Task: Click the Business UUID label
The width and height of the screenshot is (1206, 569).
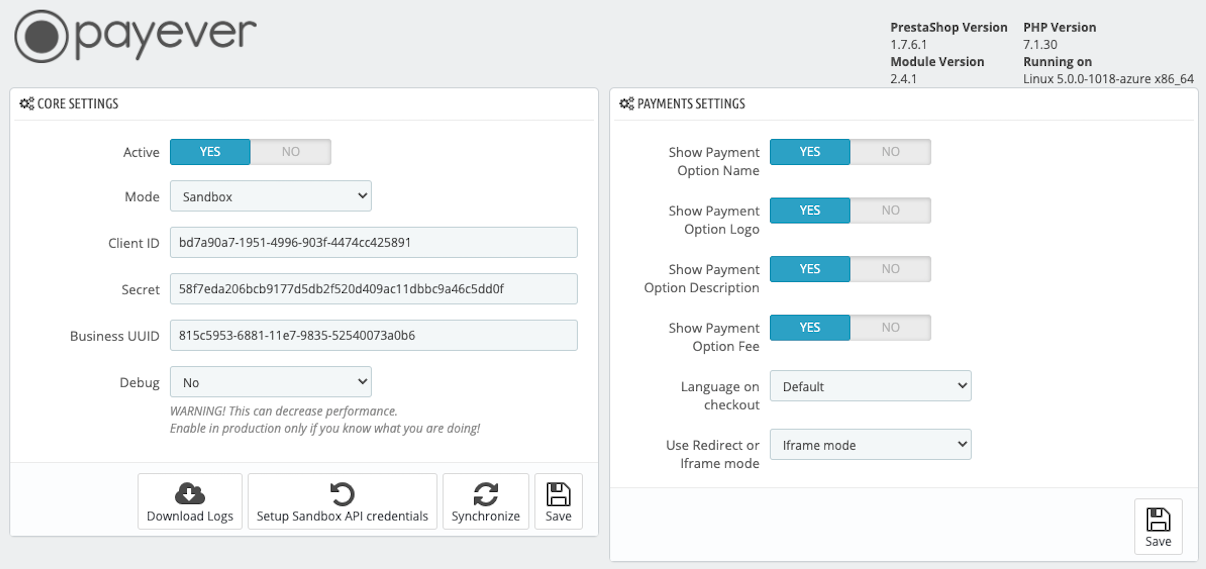Action: tap(115, 336)
